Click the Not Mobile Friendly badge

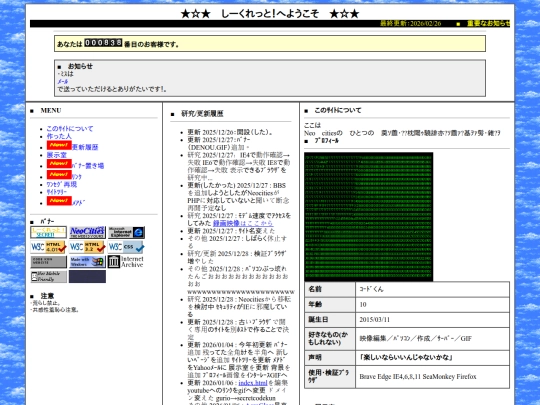49,277
